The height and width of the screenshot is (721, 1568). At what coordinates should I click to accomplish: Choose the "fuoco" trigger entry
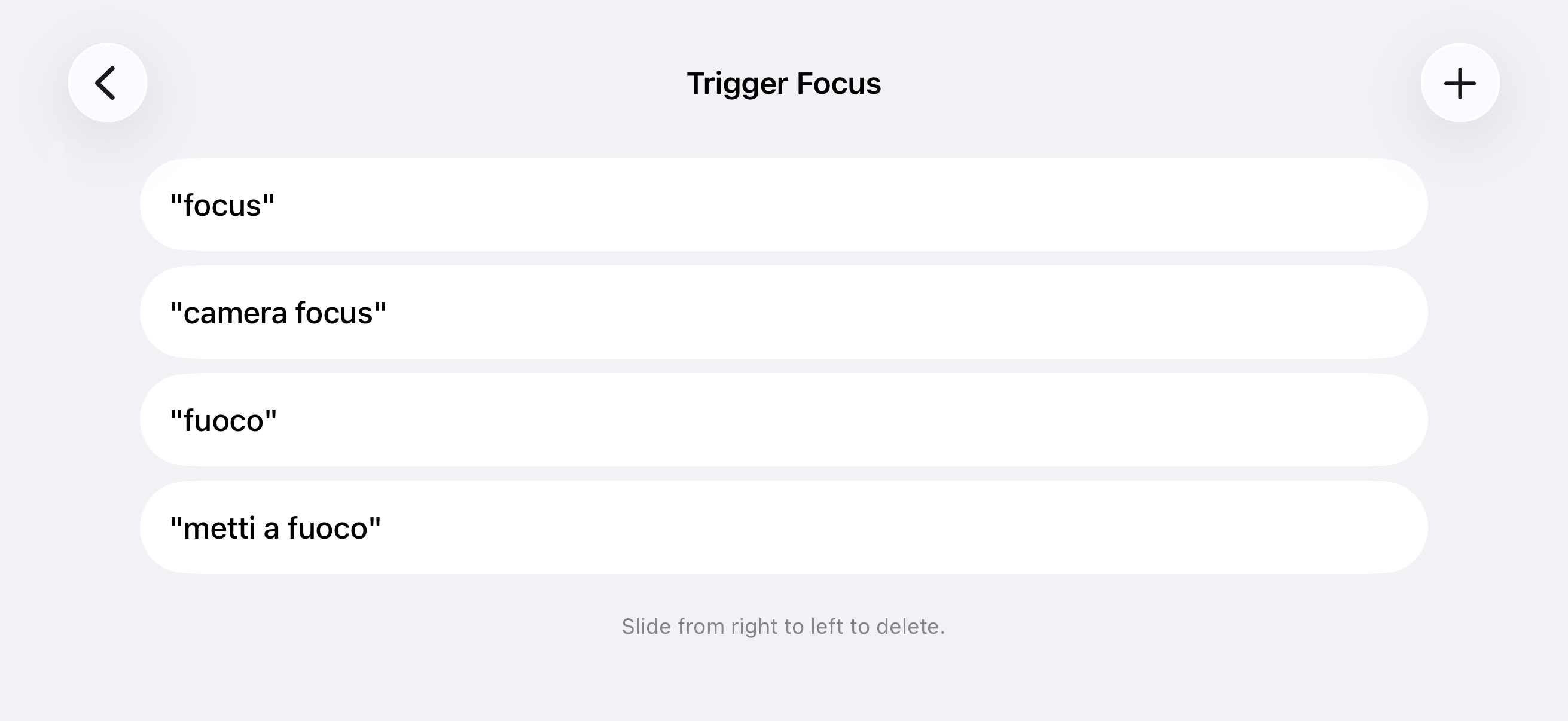pyautogui.click(x=783, y=420)
